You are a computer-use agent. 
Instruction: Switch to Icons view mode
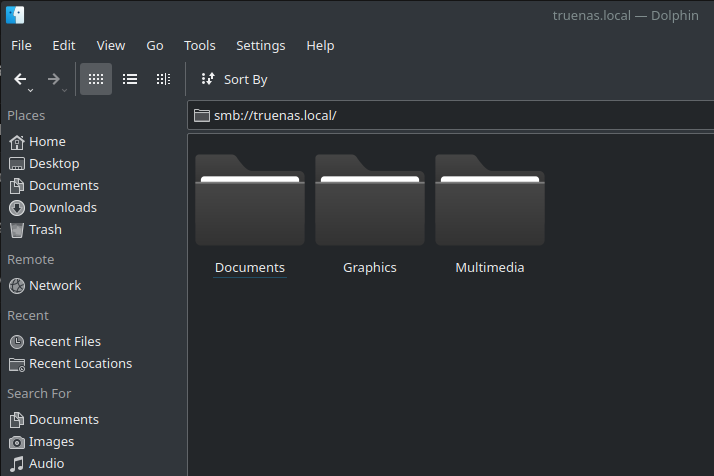click(96, 79)
